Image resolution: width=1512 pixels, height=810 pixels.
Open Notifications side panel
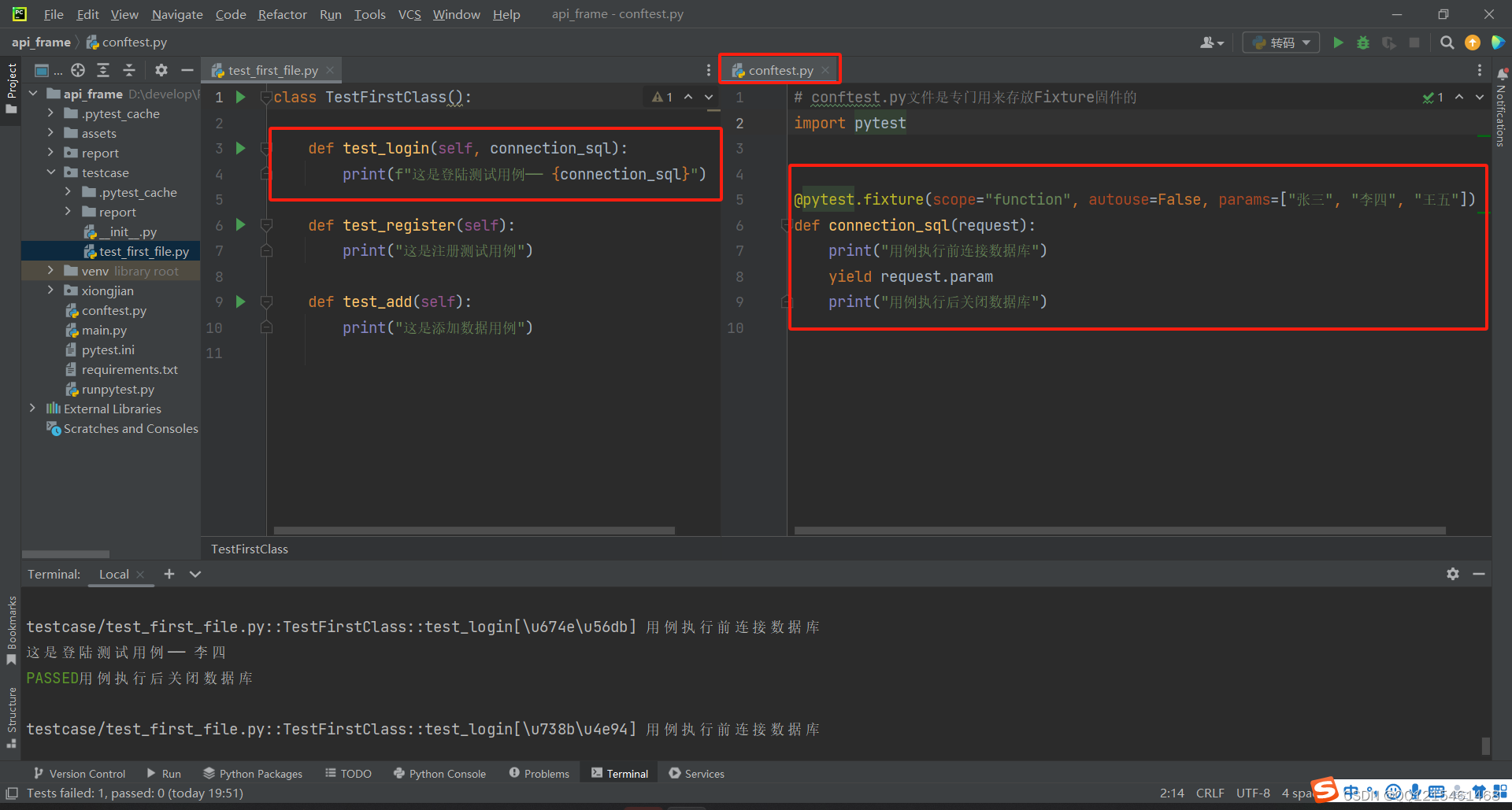point(1502,108)
